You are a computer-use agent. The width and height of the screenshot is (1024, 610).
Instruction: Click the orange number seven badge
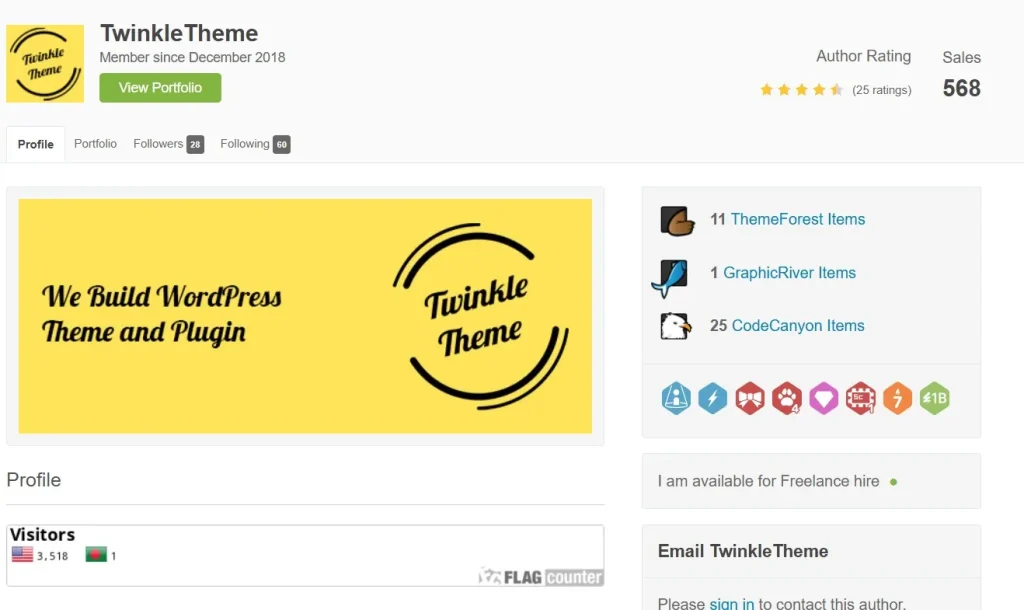897,398
